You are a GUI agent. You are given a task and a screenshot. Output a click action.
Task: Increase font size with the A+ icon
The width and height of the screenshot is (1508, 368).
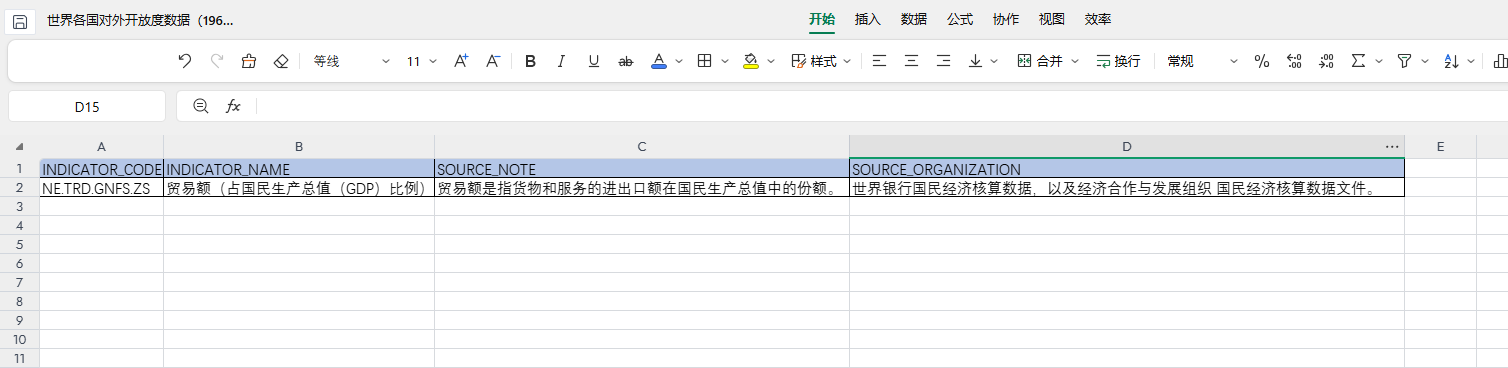coord(461,61)
